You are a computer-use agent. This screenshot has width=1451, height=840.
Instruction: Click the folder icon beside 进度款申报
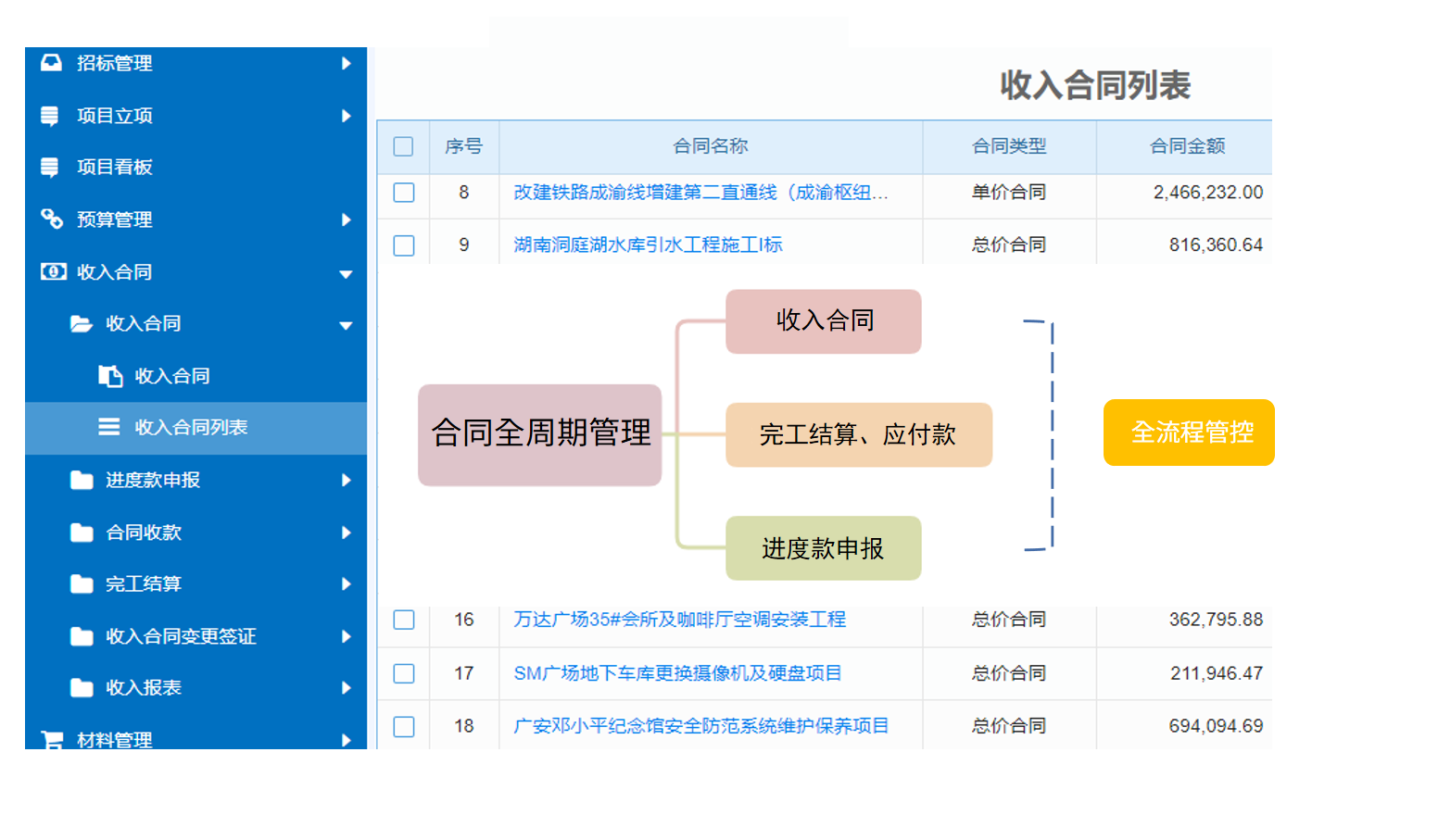(x=82, y=480)
